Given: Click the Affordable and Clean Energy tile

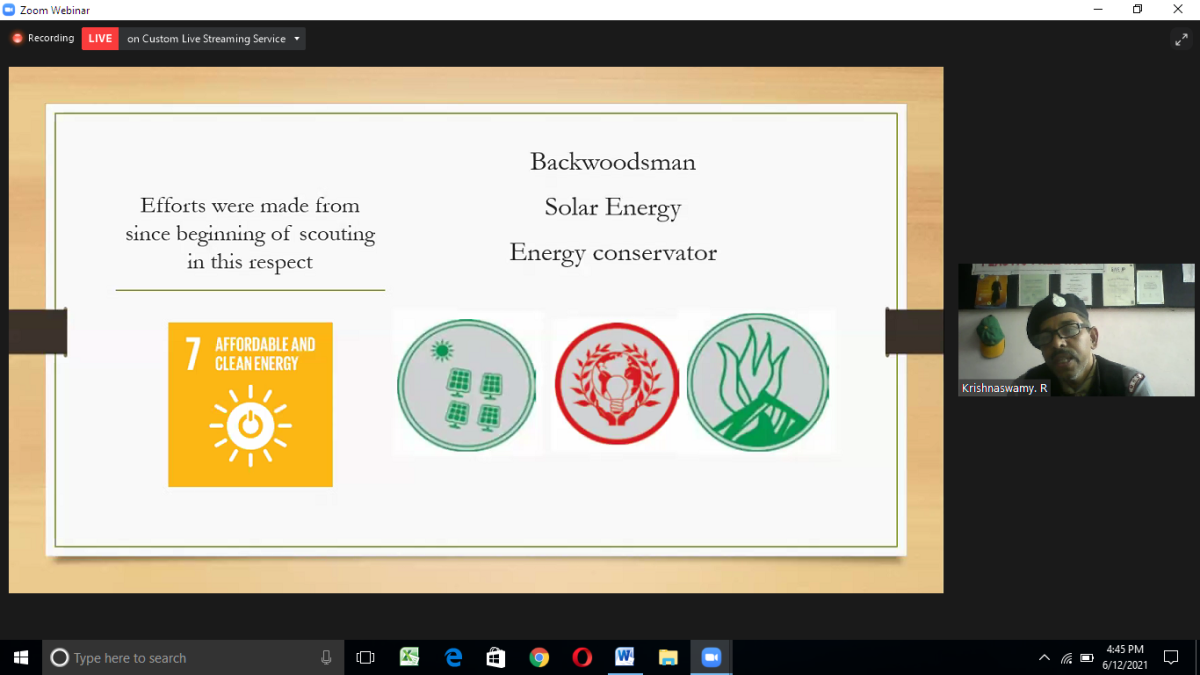Looking at the screenshot, I should tap(250, 404).
